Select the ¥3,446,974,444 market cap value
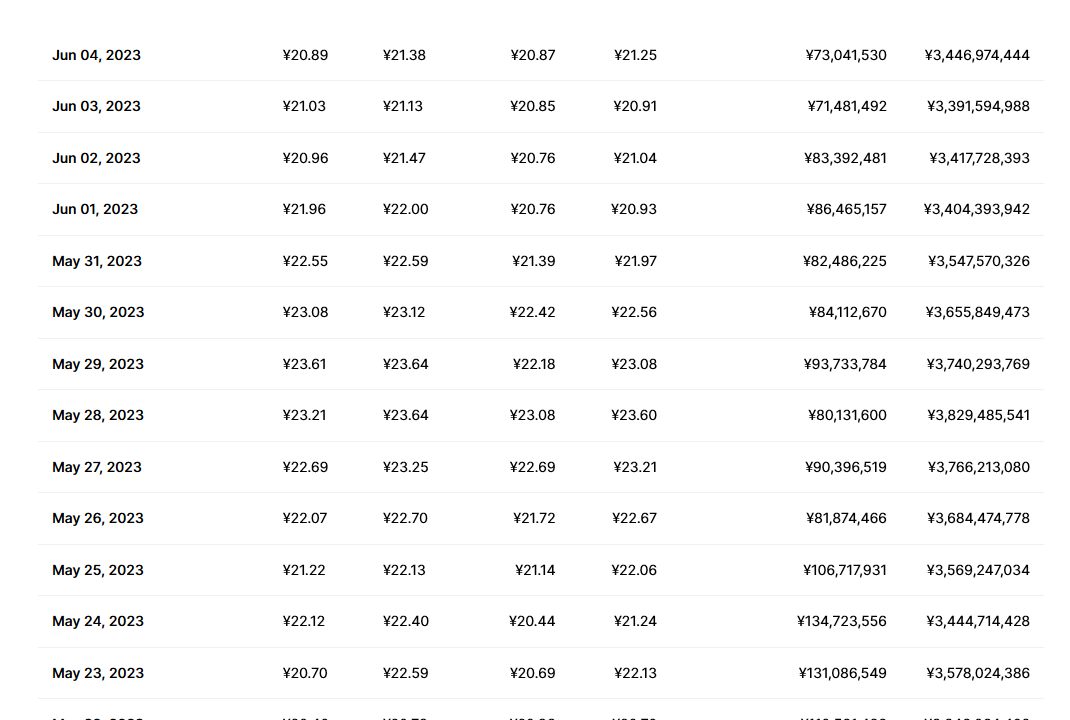The width and height of the screenshot is (1070, 720). 977,55
